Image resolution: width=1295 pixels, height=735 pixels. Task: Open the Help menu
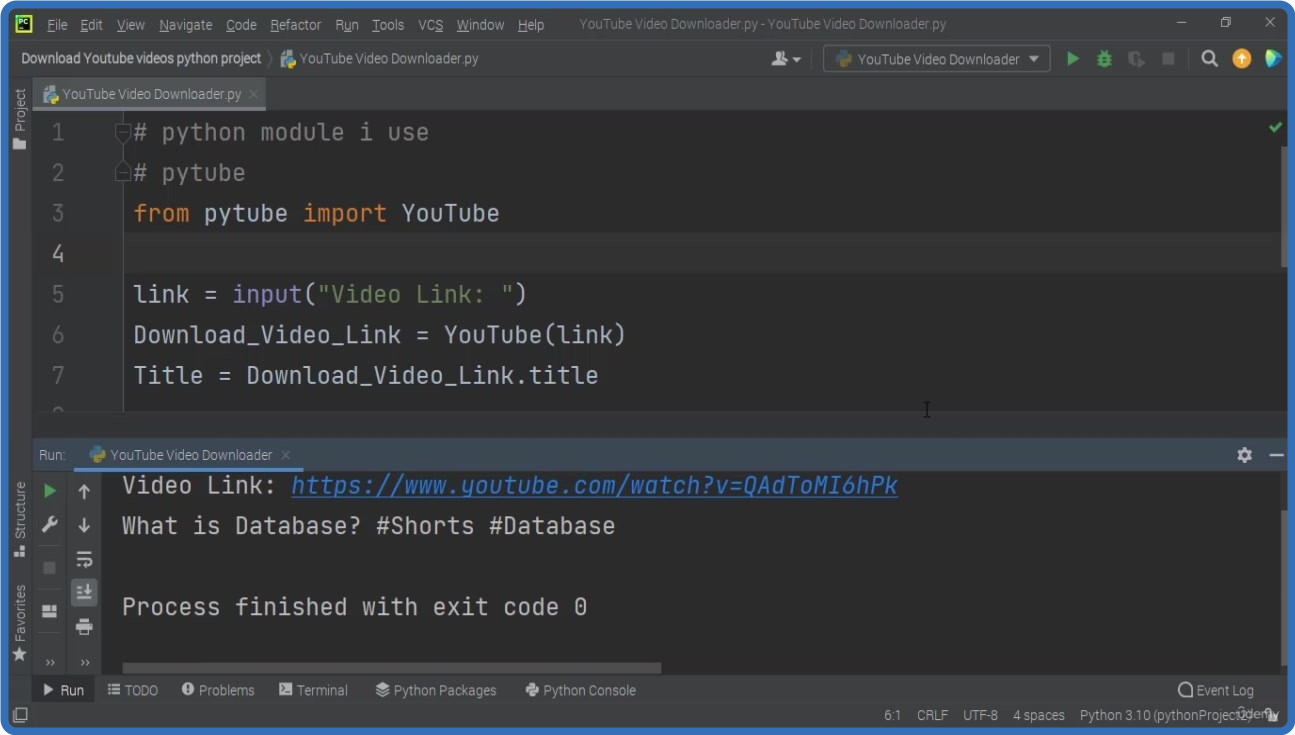531,24
